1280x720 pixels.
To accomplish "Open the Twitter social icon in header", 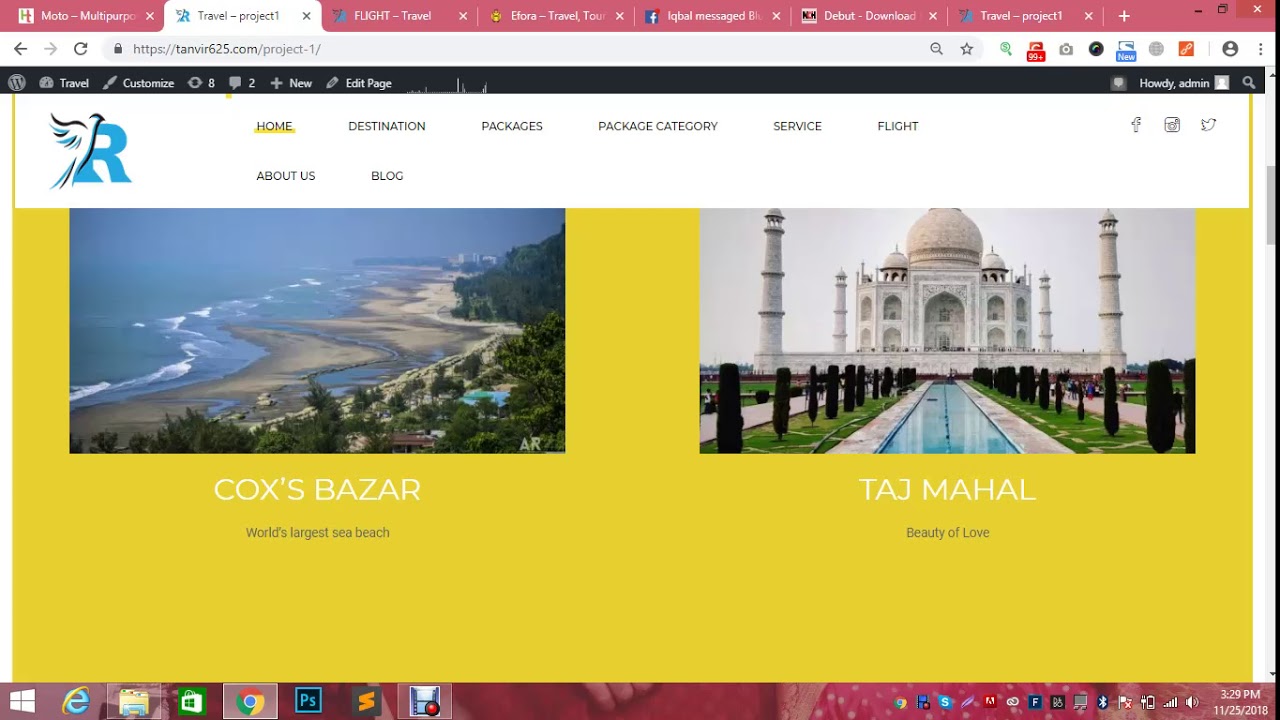I will (x=1208, y=125).
